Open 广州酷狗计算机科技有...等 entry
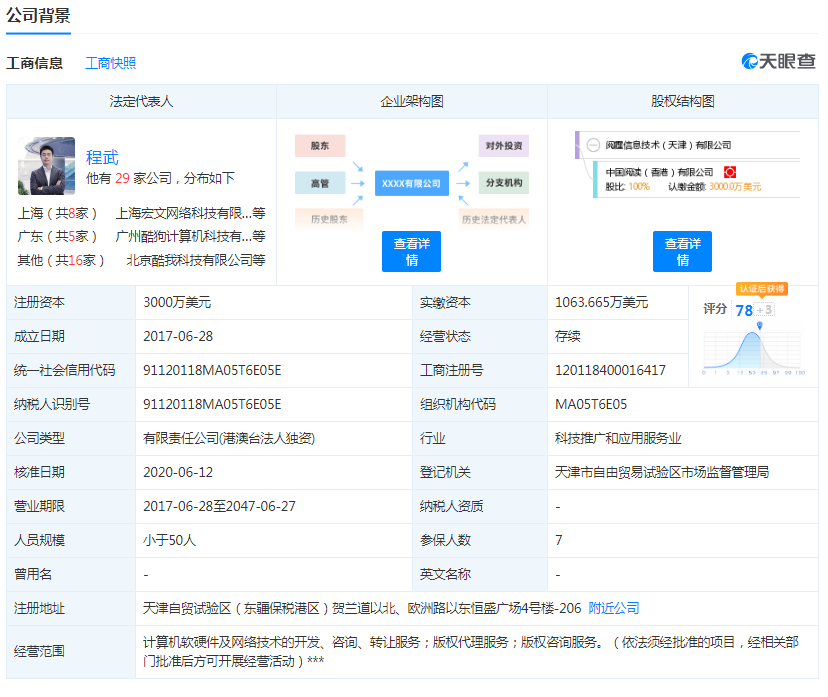 tap(190, 237)
